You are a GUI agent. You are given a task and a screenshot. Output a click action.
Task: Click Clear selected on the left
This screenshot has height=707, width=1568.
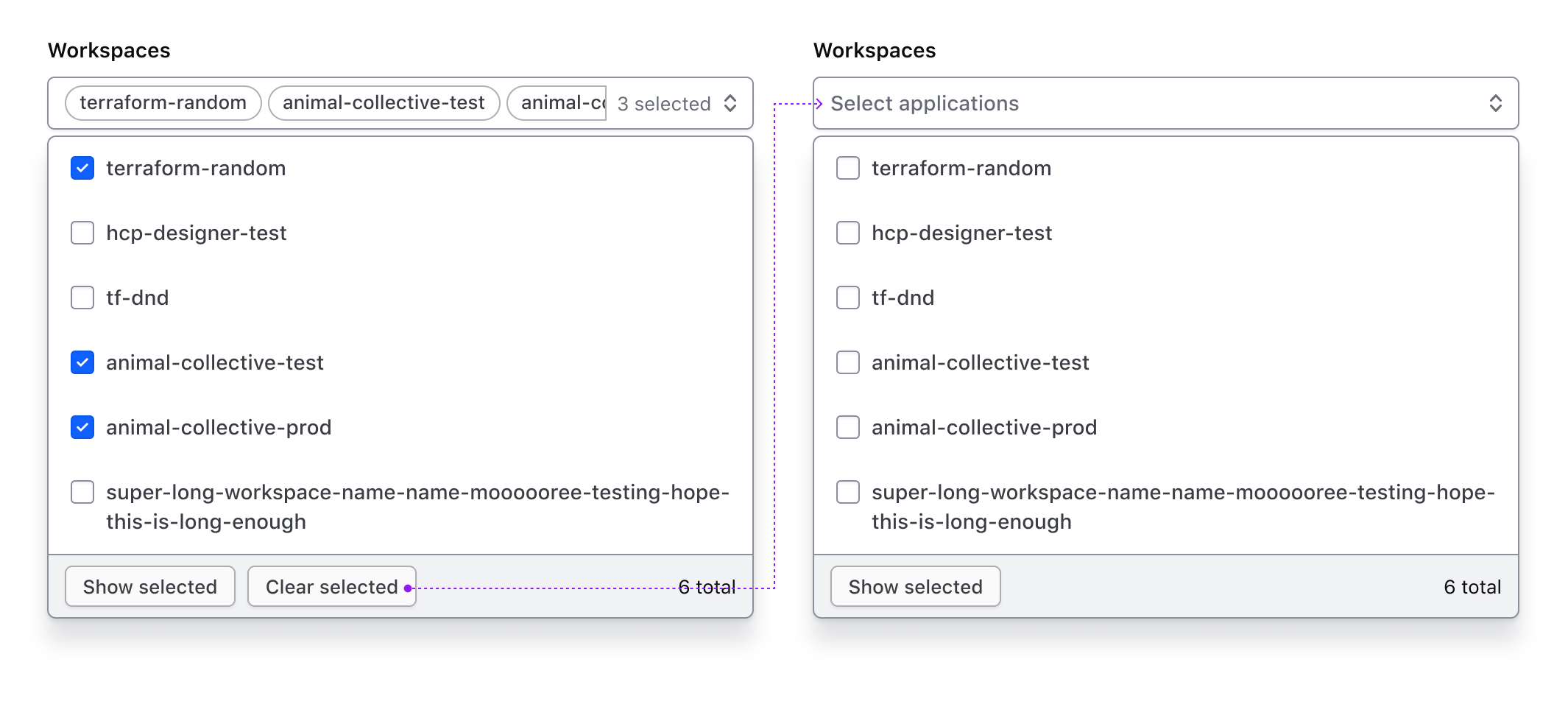[x=331, y=586]
